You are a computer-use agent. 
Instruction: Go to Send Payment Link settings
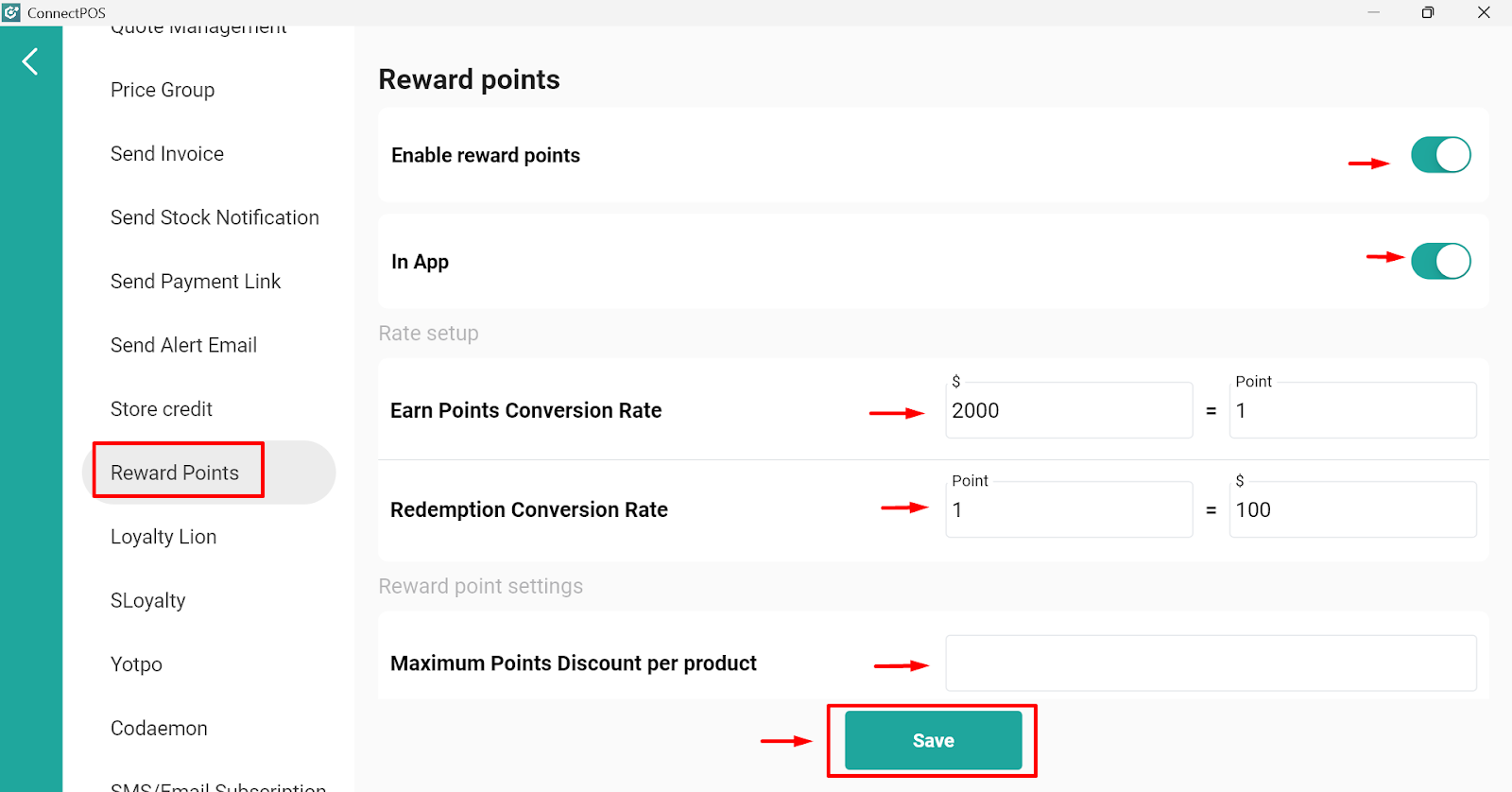(x=196, y=282)
